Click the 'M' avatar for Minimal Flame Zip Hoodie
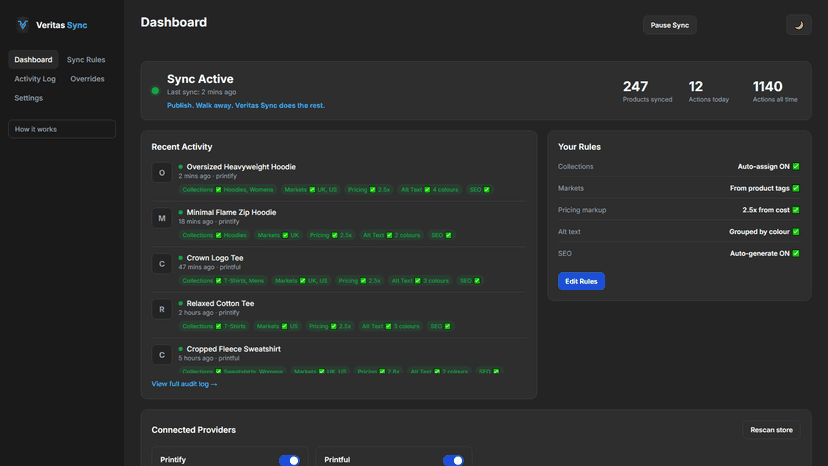Viewport: 828px width, 466px height. pyautogui.click(x=162, y=218)
